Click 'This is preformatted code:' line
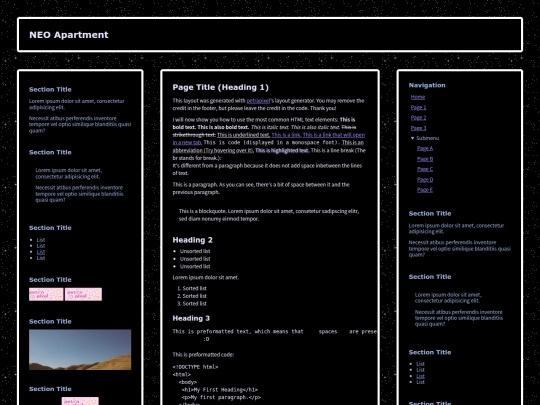Image resolution: width=540 pixels, height=405 pixels. pos(203,354)
